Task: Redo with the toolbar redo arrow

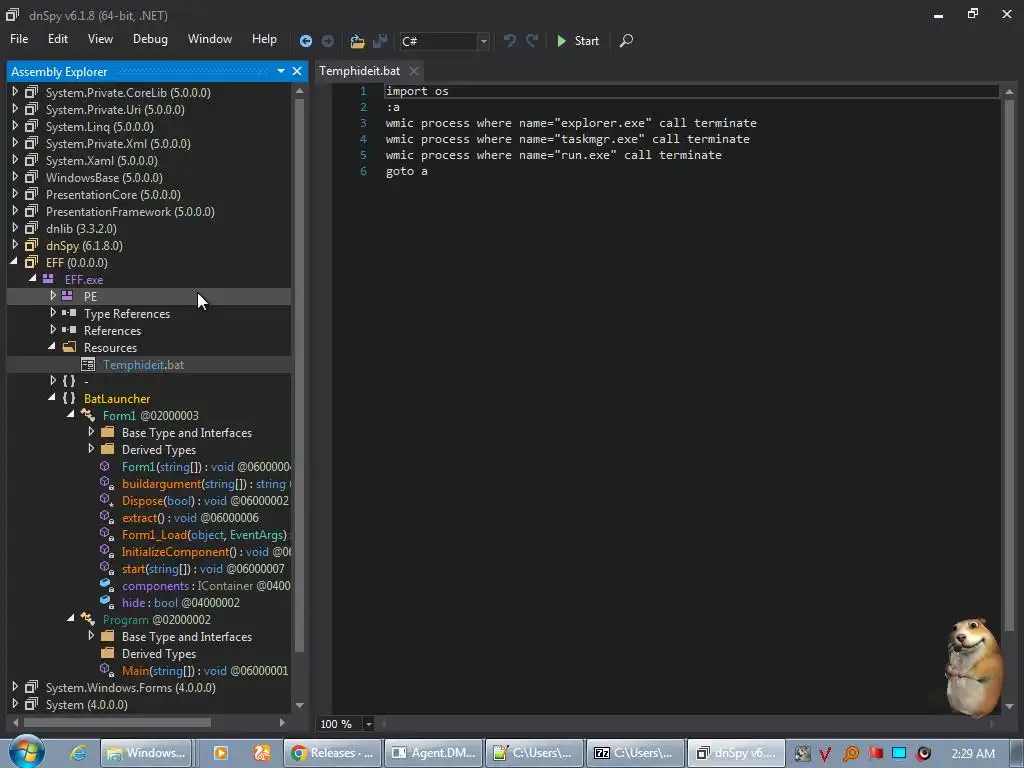Action: [532, 41]
